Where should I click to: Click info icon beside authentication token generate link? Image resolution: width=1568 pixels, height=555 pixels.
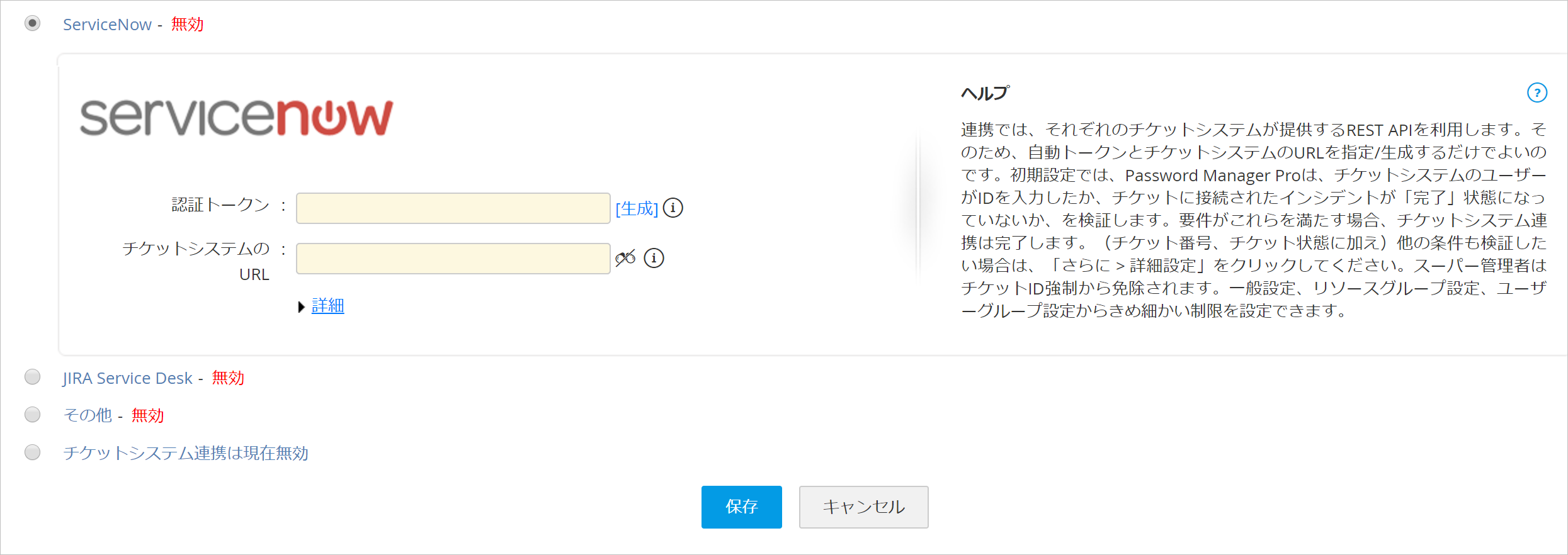tap(673, 208)
